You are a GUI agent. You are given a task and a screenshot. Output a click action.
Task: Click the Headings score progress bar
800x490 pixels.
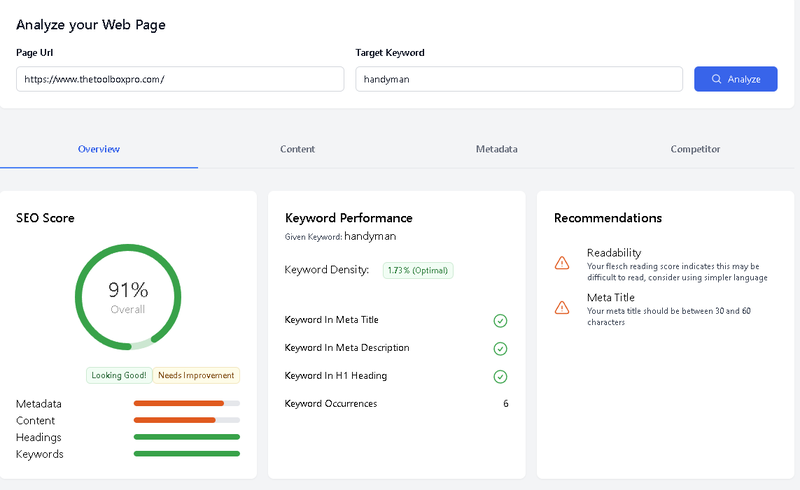pyautogui.click(x=186, y=437)
